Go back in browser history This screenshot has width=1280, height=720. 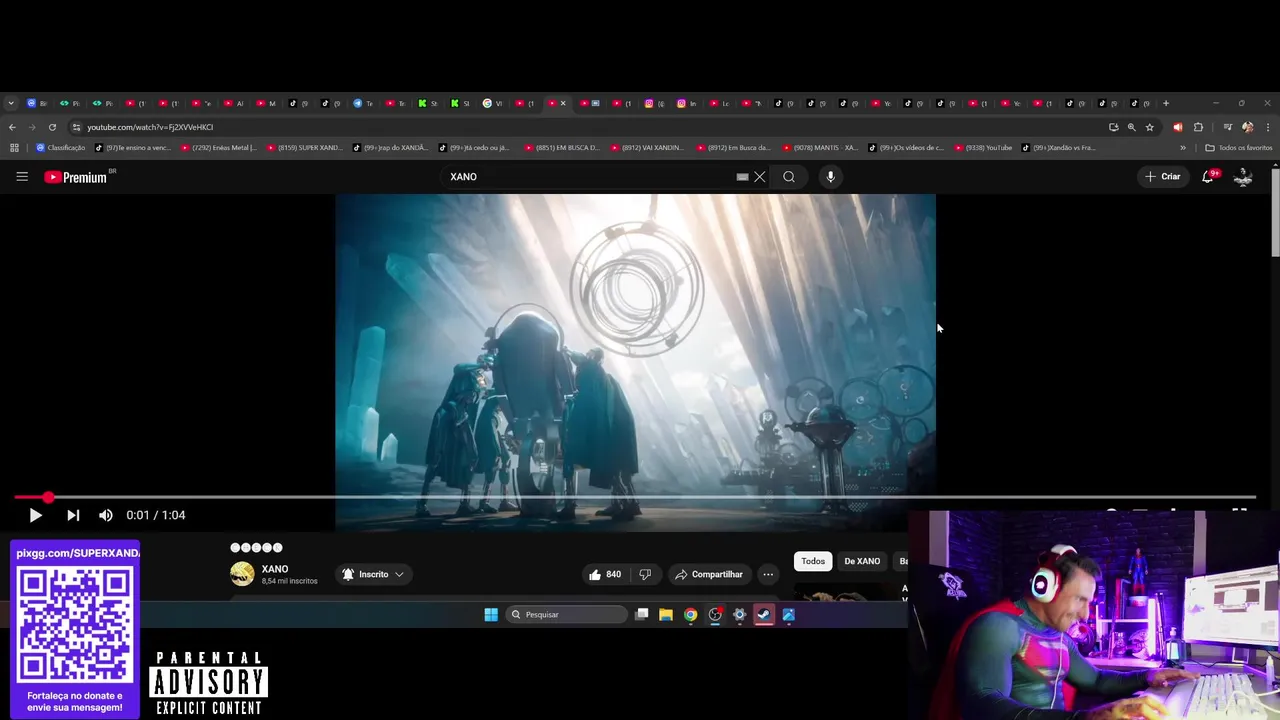12,127
